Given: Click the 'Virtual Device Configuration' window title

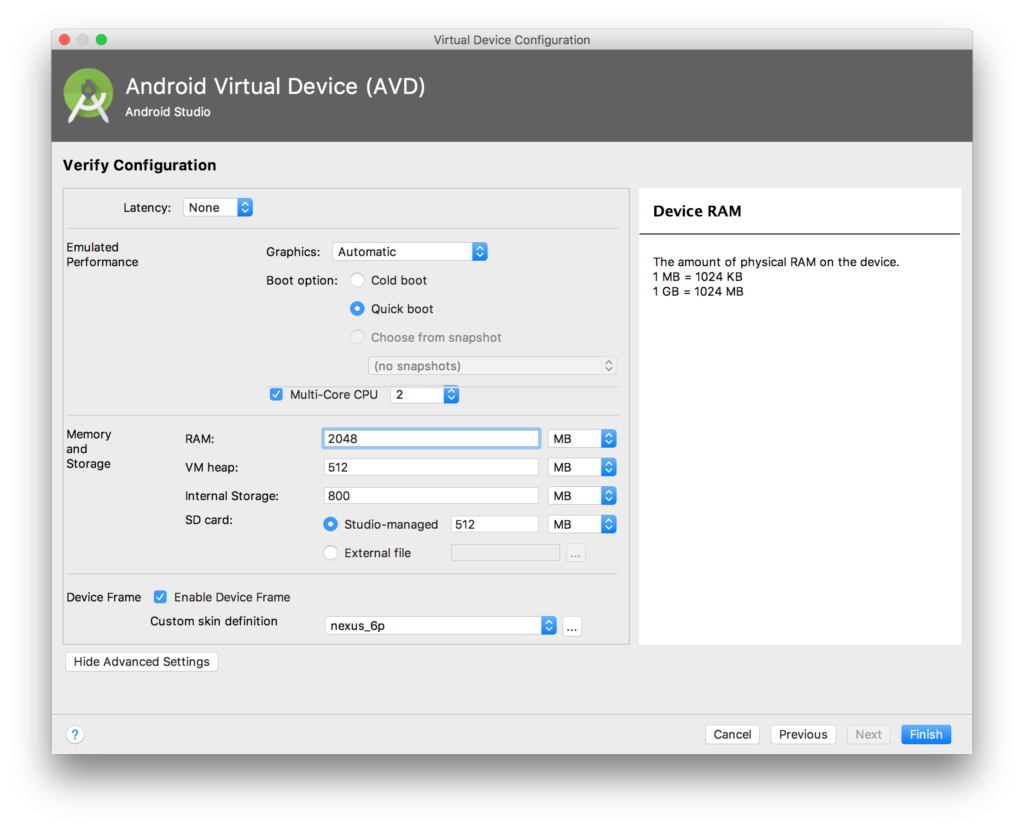Looking at the screenshot, I should pos(511,40).
